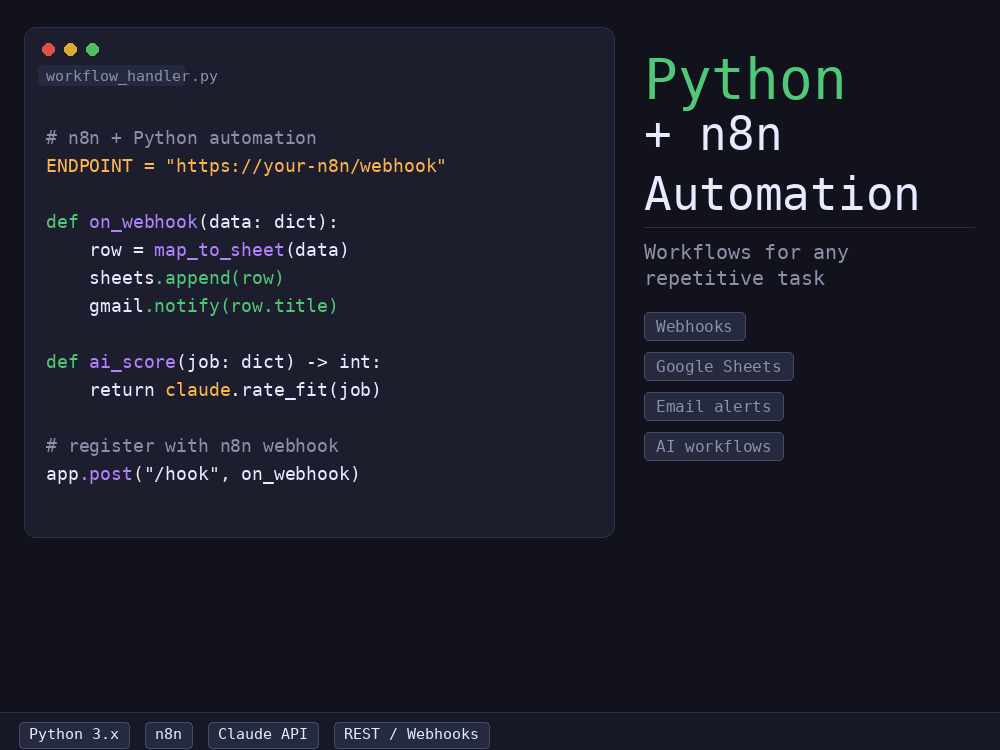Click the Webhooks tag
The width and height of the screenshot is (1000, 750).
point(695,327)
